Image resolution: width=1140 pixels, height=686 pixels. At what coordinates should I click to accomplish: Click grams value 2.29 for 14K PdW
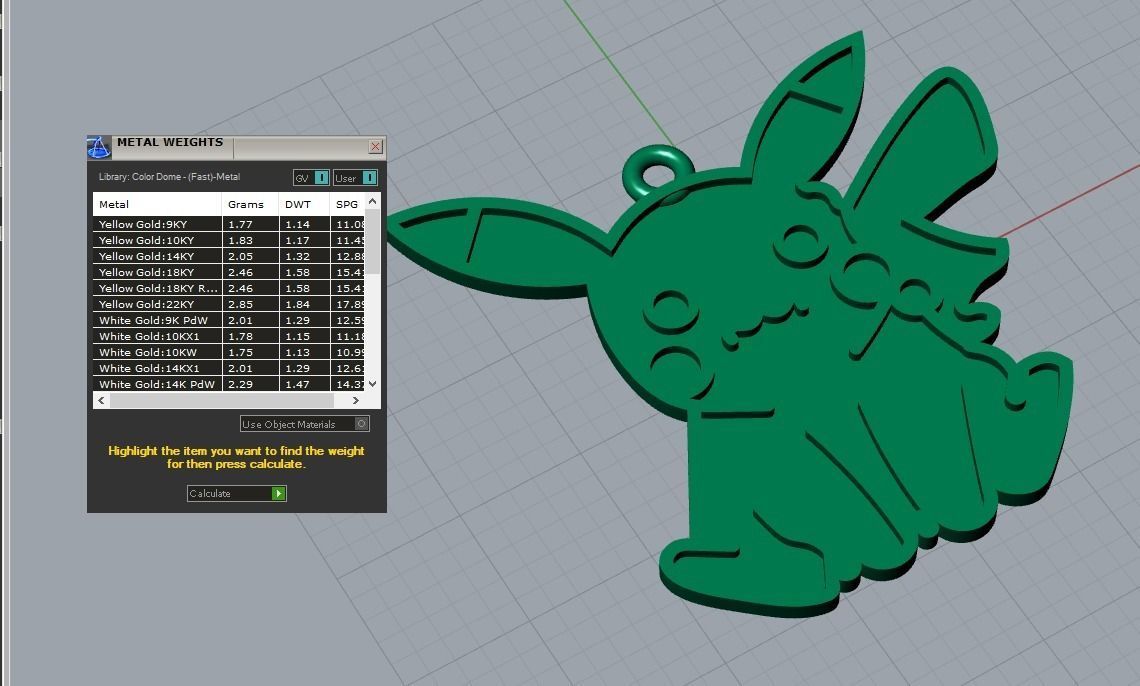pyautogui.click(x=241, y=384)
